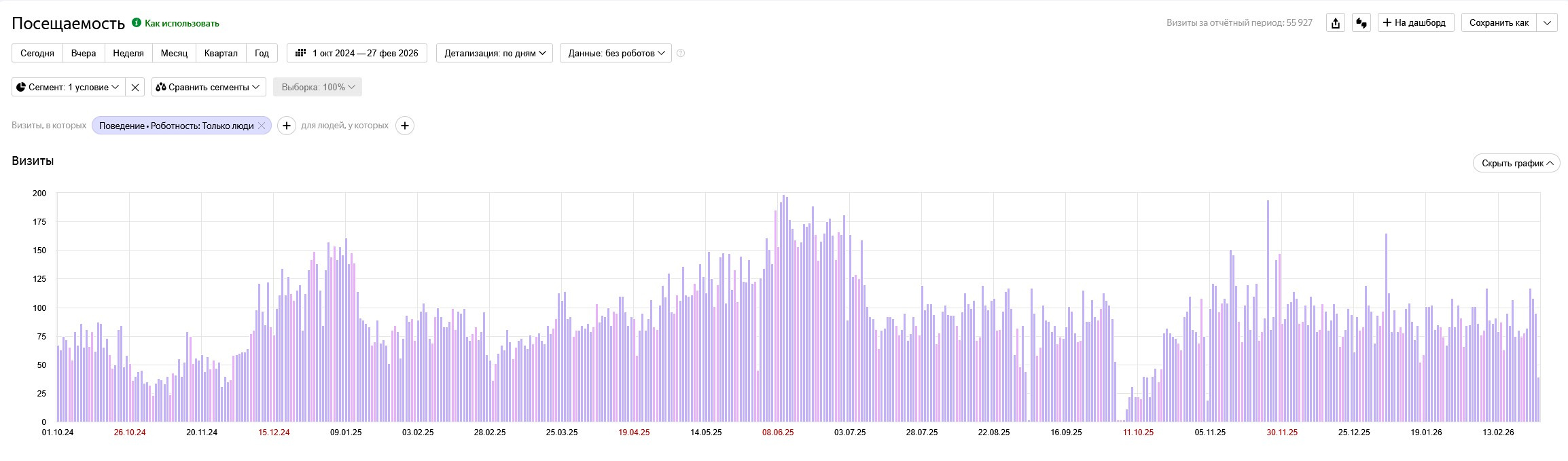Remove the "Только люди" condition via its X

262,126
